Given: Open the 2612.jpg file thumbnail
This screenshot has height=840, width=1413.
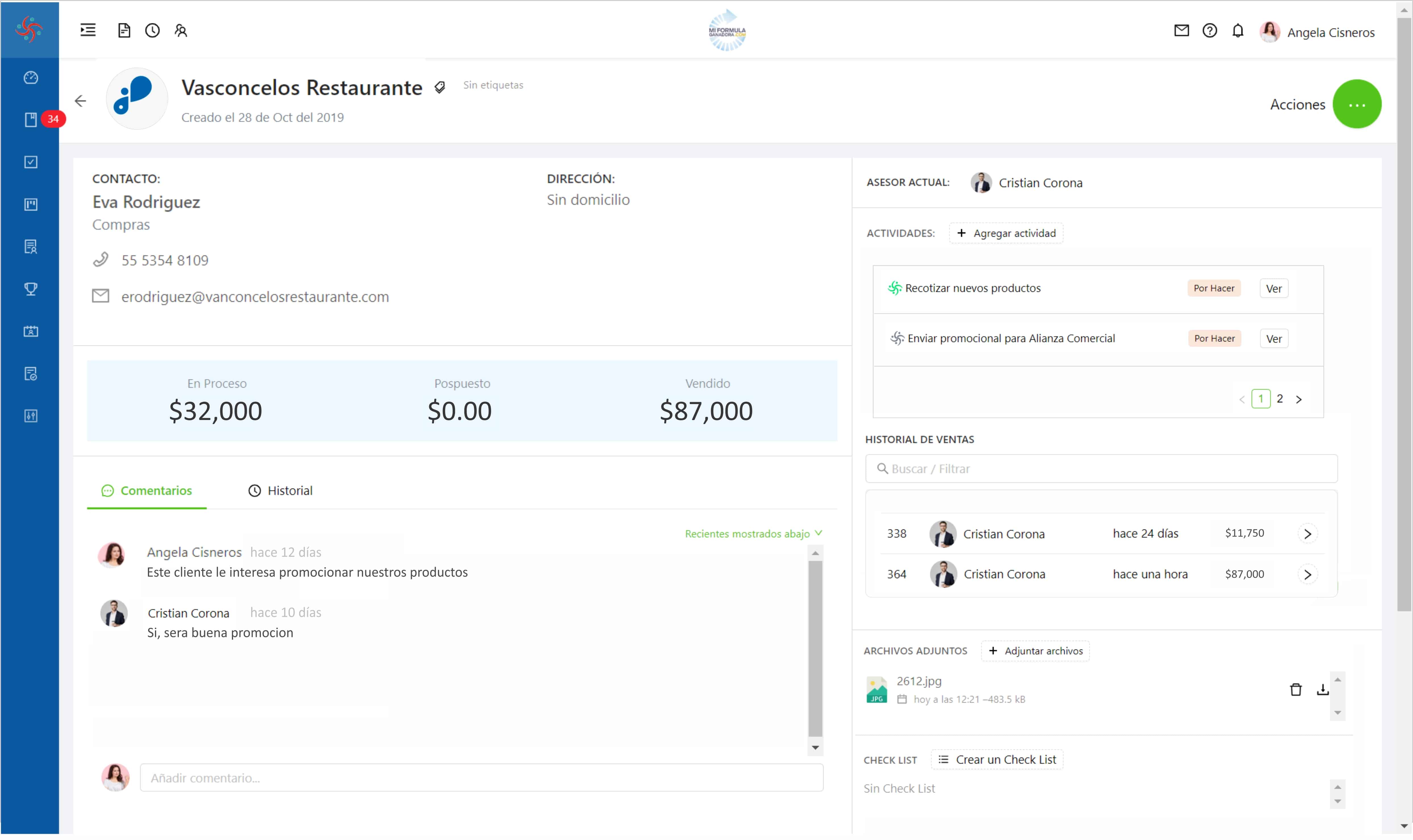Looking at the screenshot, I should pos(876,690).
